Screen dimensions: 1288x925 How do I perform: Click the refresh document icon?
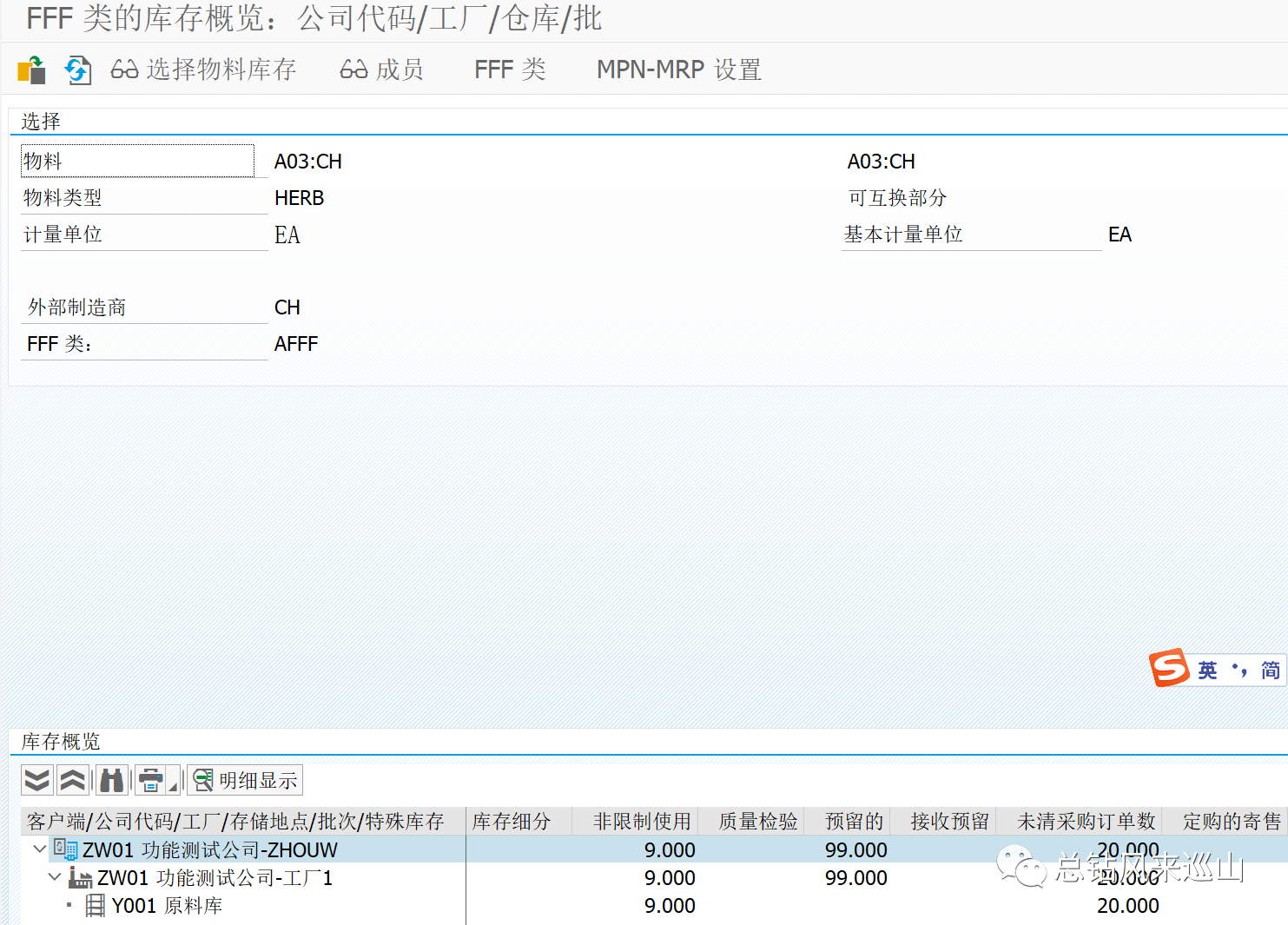click(x=78, y=69)
